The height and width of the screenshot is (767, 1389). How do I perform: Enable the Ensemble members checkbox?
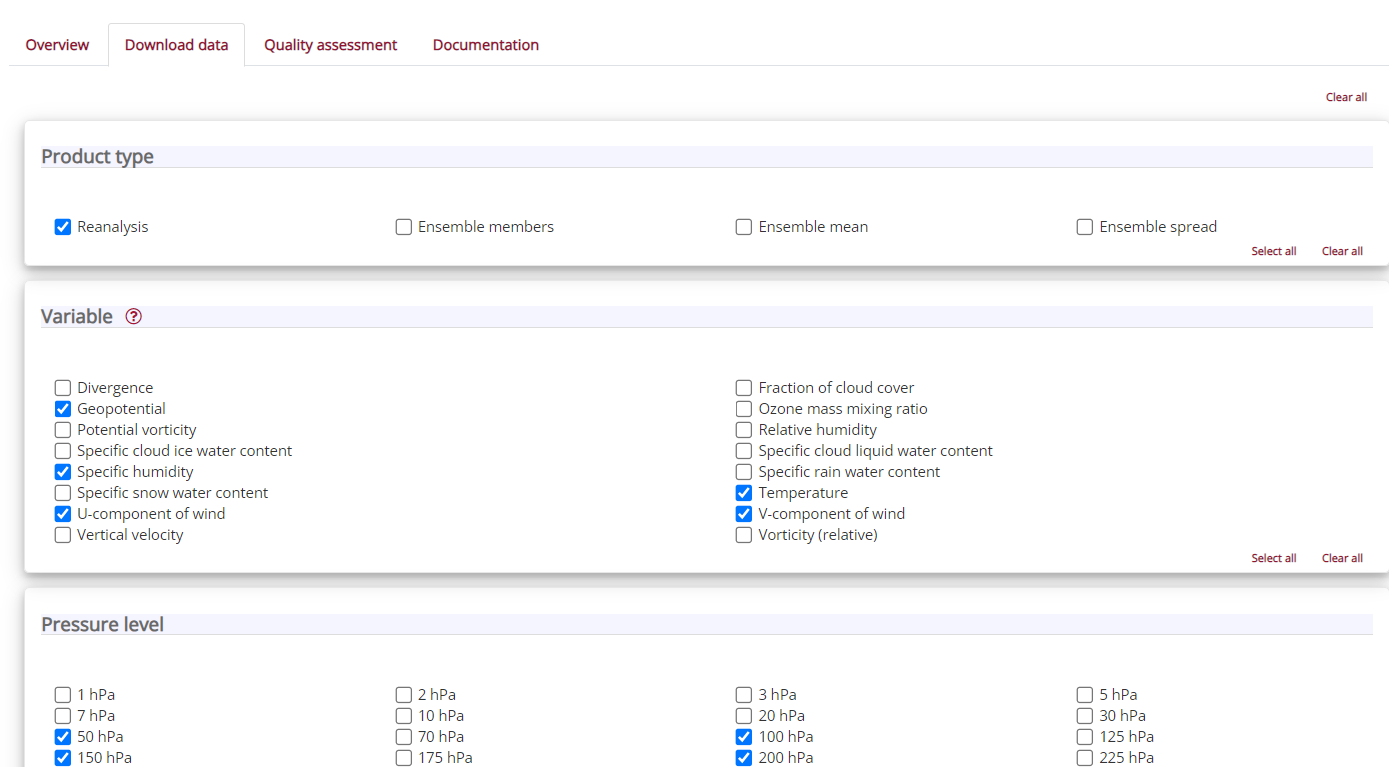pyautogui.click(x=404, y=227)
